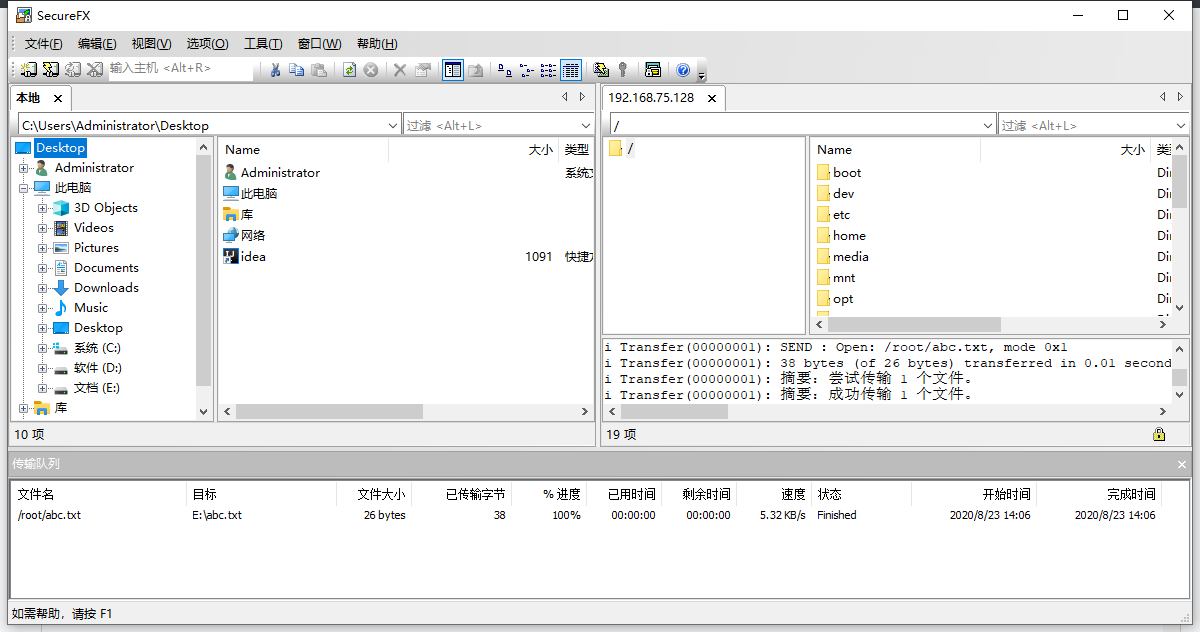Open the remote path dropdown
Screen dimensions: 1200x632
pos(987,125)
